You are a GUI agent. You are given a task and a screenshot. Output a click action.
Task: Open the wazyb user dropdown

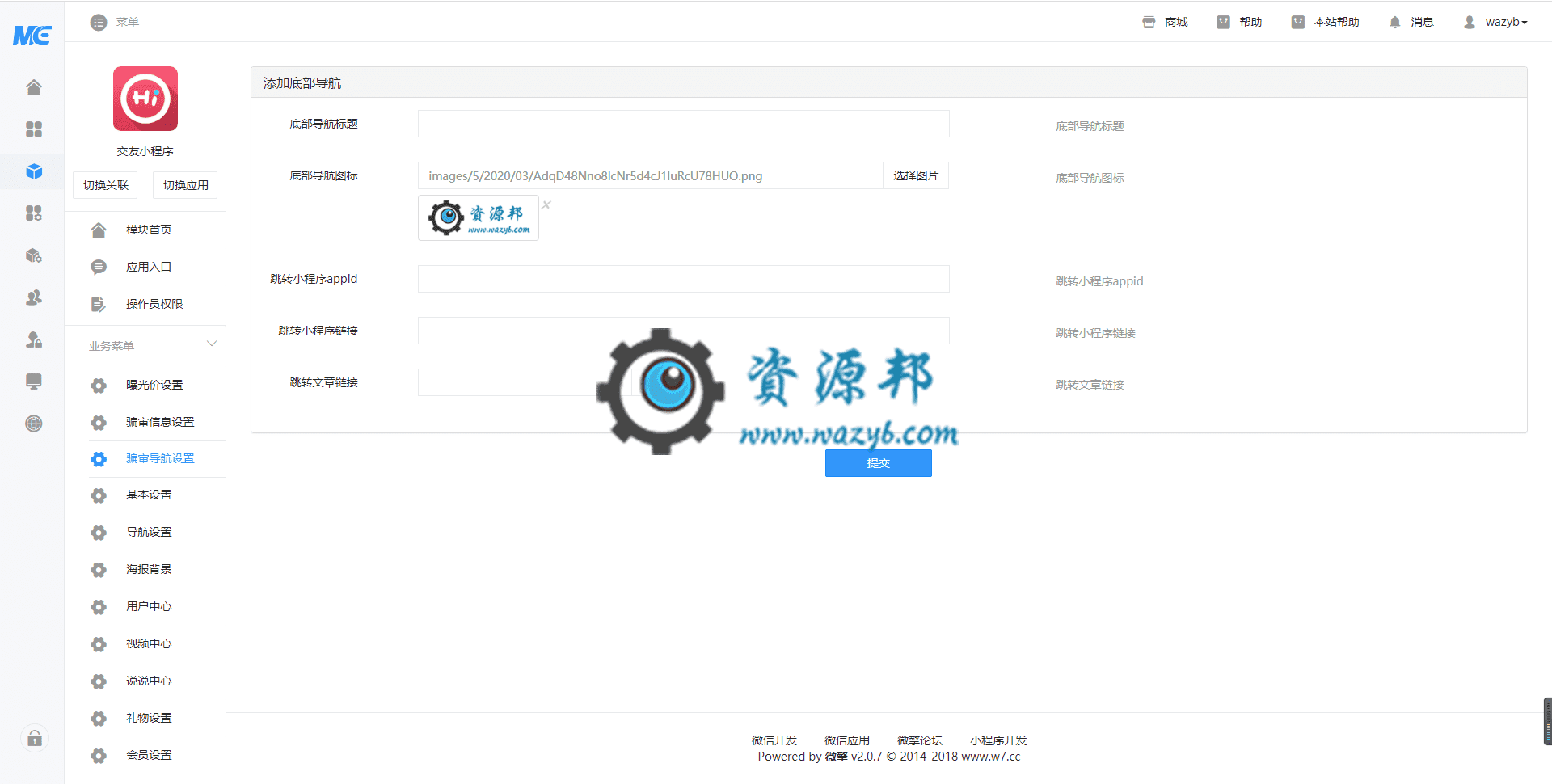point(1495,23)
